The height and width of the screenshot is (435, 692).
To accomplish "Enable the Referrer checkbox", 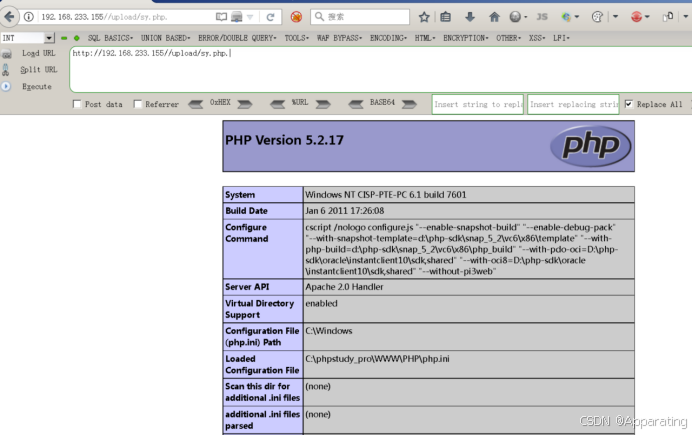I will click(138, 104).
